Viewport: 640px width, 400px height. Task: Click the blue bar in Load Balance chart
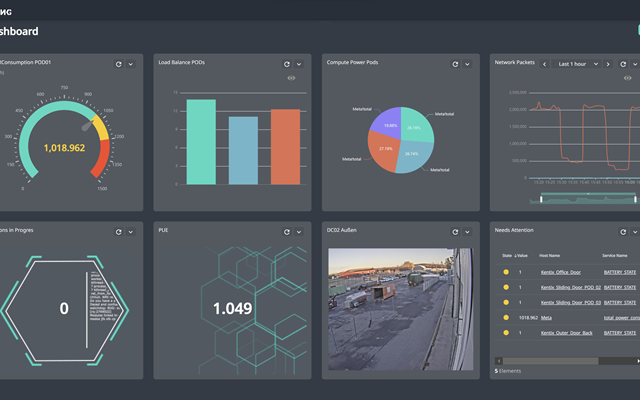243,151
